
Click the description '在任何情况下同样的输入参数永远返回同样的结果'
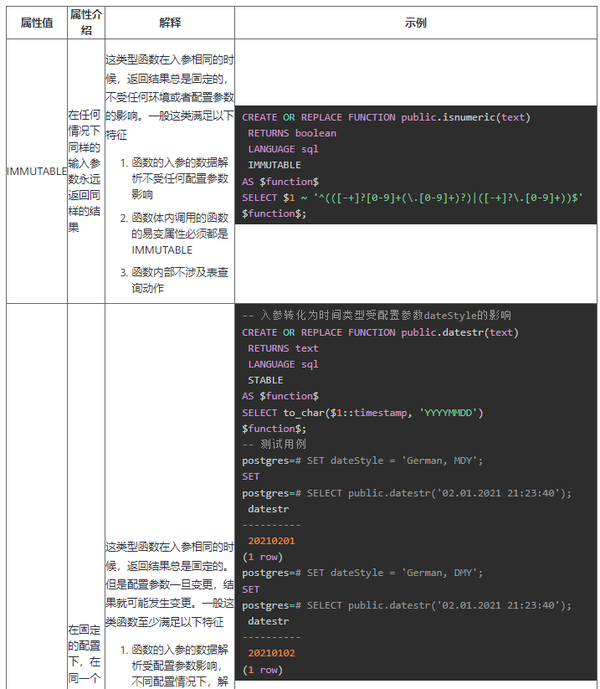click(84, 171)
